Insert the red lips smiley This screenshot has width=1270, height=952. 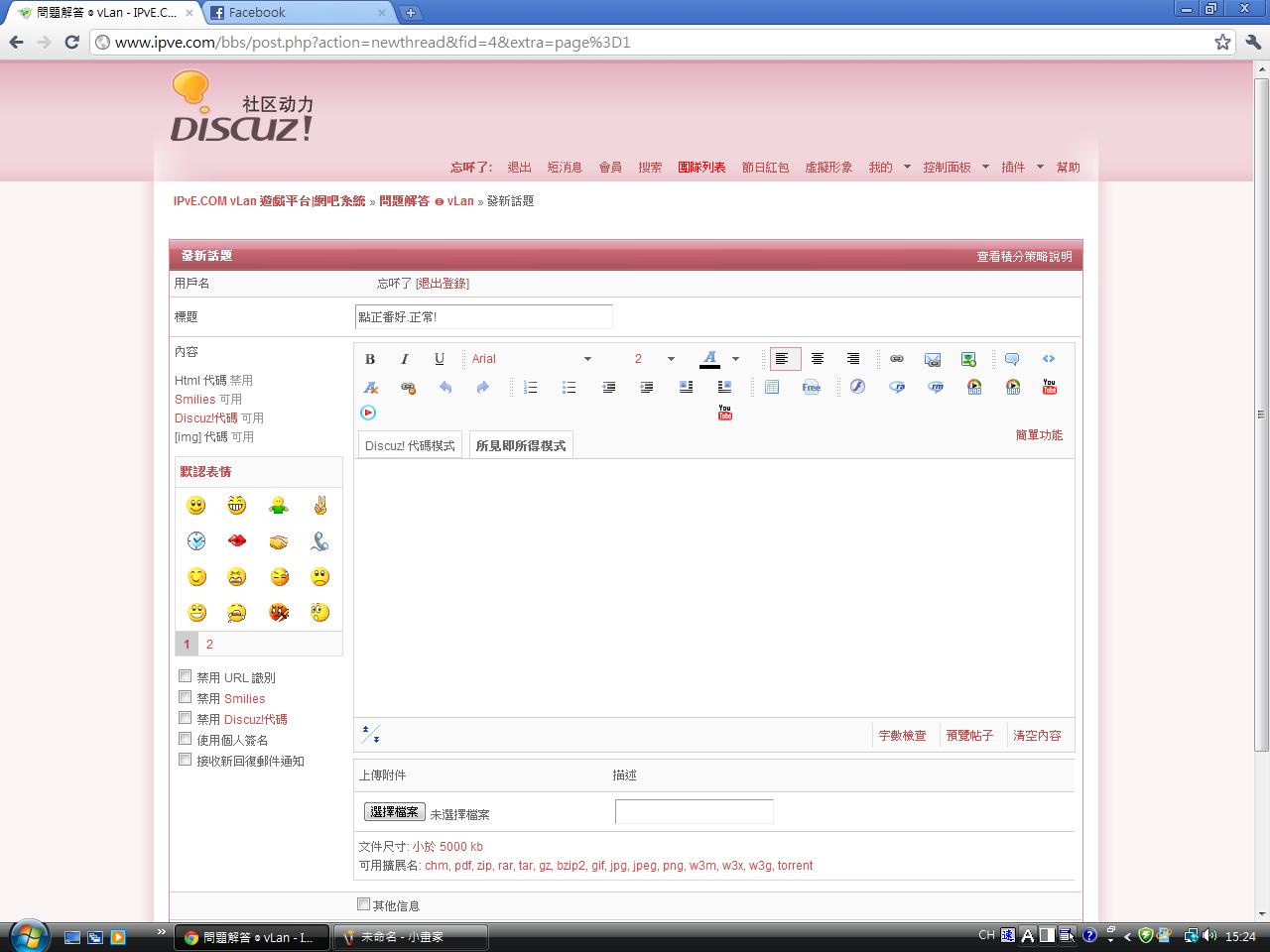coord(237,541)
